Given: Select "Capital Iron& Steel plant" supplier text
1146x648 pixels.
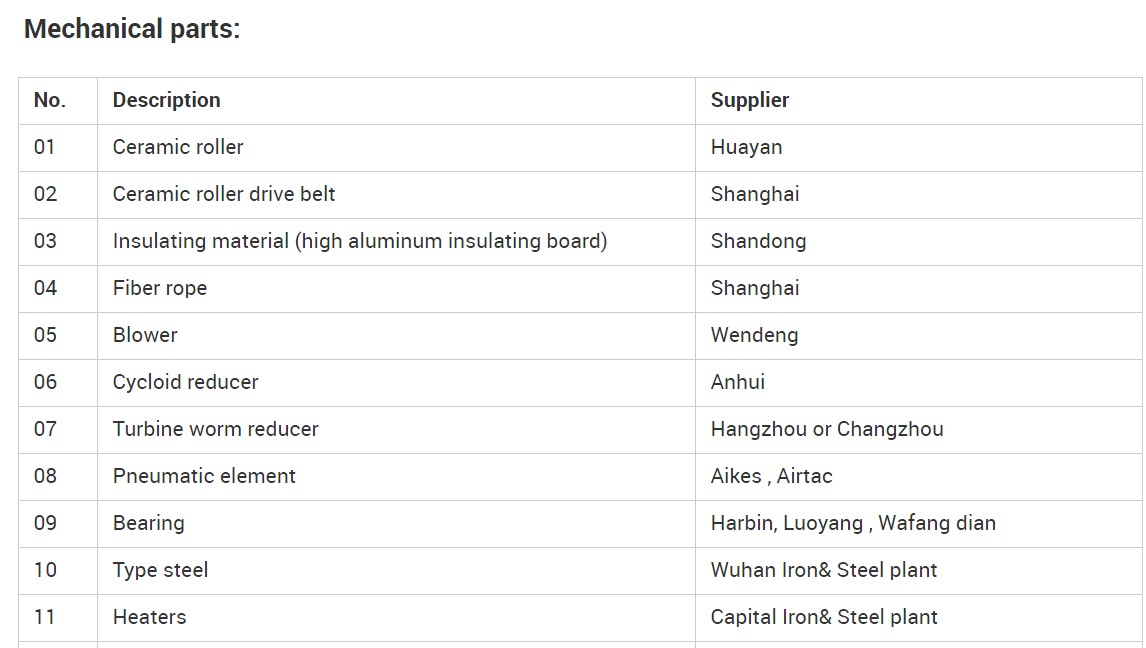Looking at the screenshot, I should (x=824, y=617).
